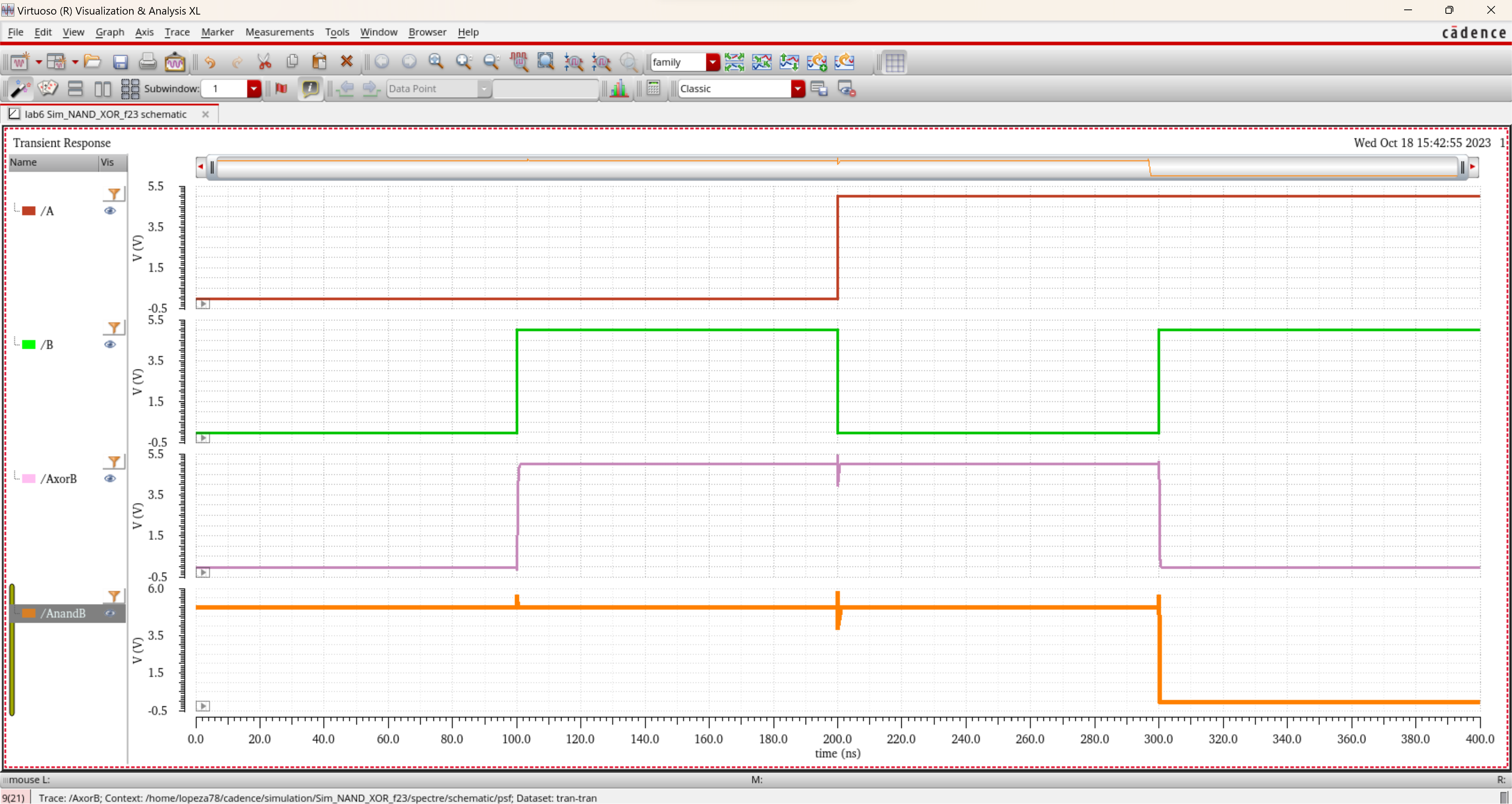This screenshot has width=1512, height=804.
Task: Open the Measurements menu
Action: point(279,32)
